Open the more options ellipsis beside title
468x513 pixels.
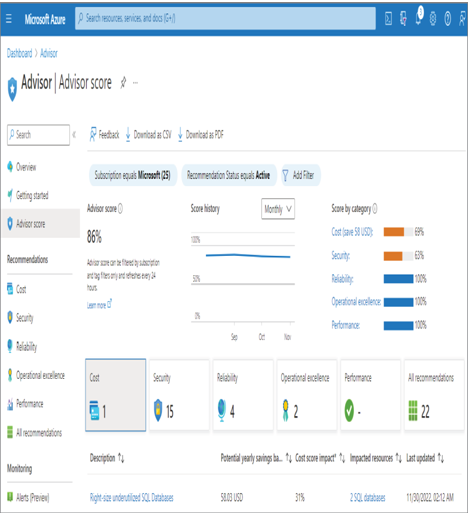[x=135, y=83]
